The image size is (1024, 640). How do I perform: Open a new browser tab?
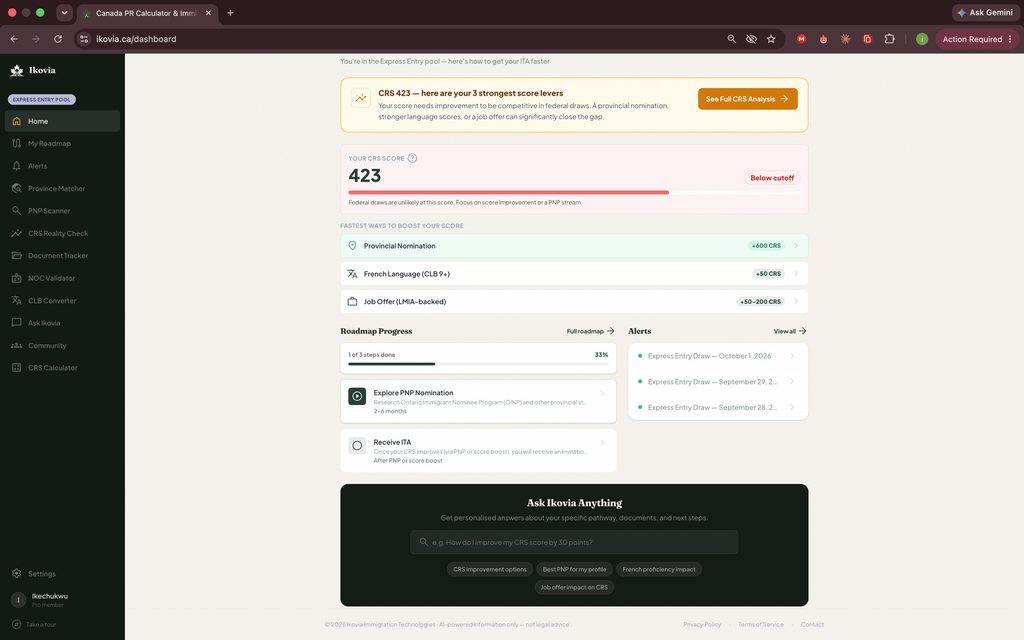click(230, 12)
